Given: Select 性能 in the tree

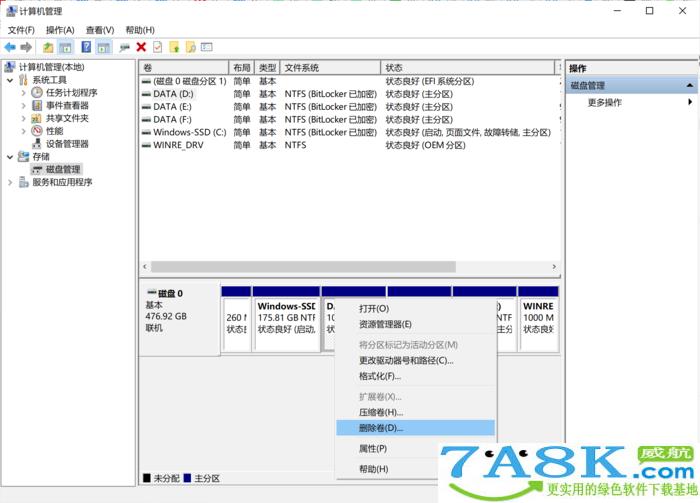Looking at the screenshot, I should click(x=54, y=131).
